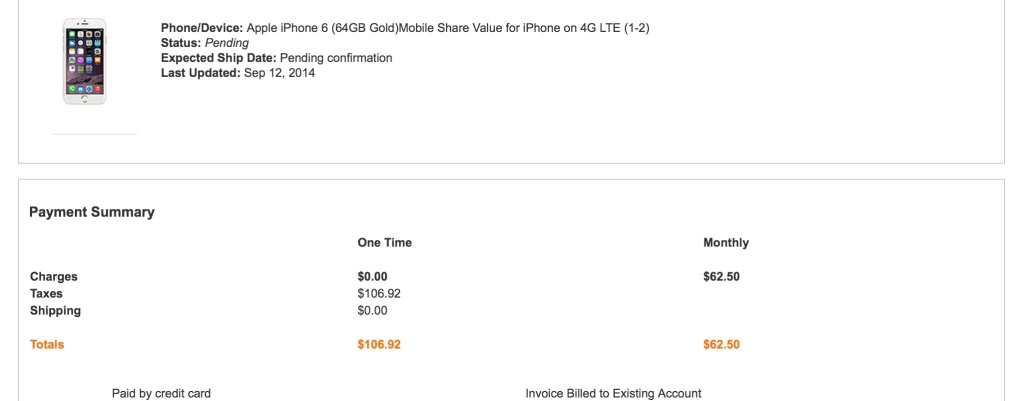The height and width of the screenshot is (401, 1023).
Task: Click the orange Totals label
Action: point(47,345)
